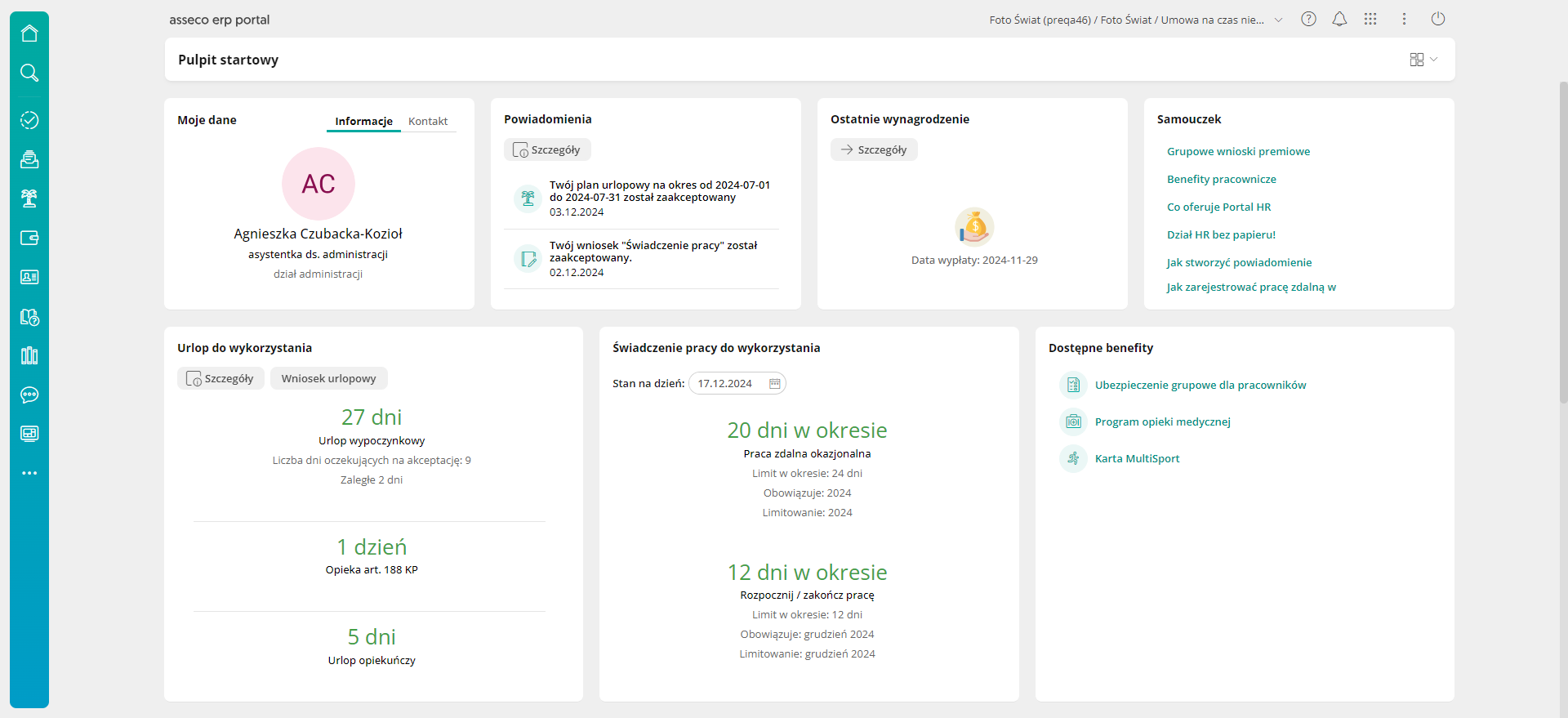Open the dashboard layout dropdown in Pulpit startowy

[1423, 60]
